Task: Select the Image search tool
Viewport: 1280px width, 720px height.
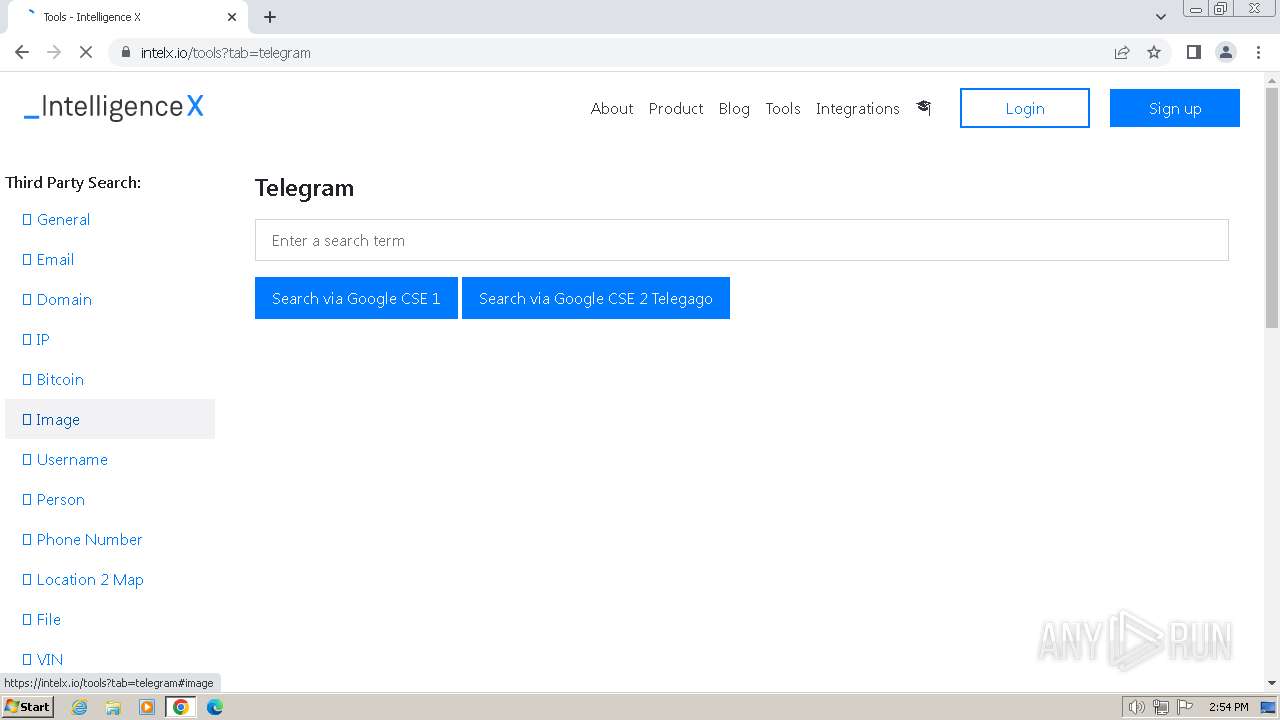Action: [110, 419]
